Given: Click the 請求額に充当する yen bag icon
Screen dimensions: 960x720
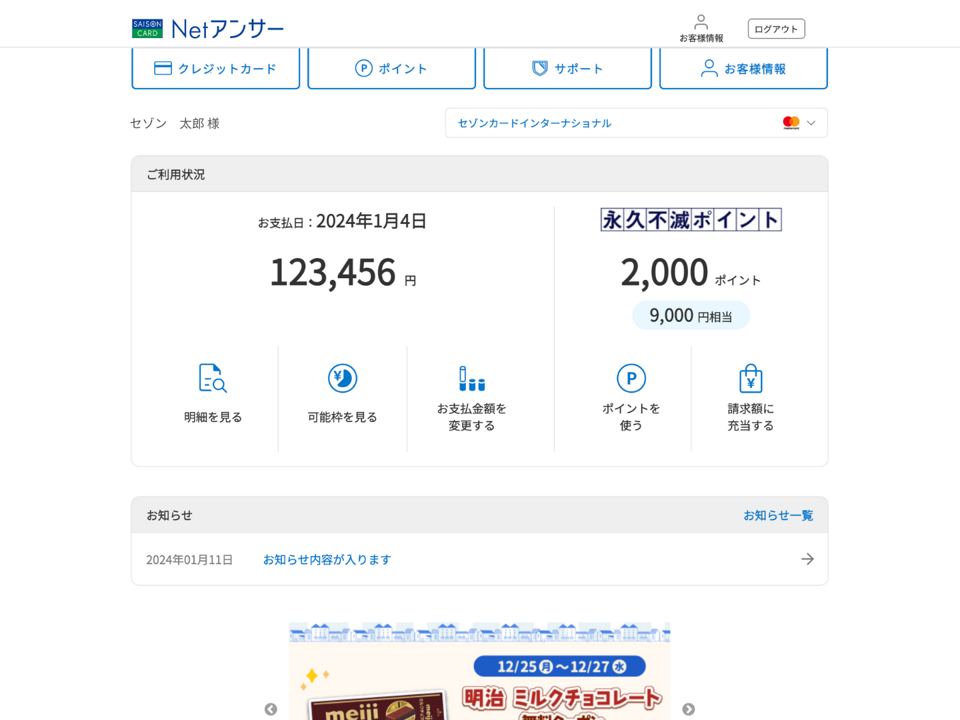Looking at the screenshot, I should [x=750, y=379].
